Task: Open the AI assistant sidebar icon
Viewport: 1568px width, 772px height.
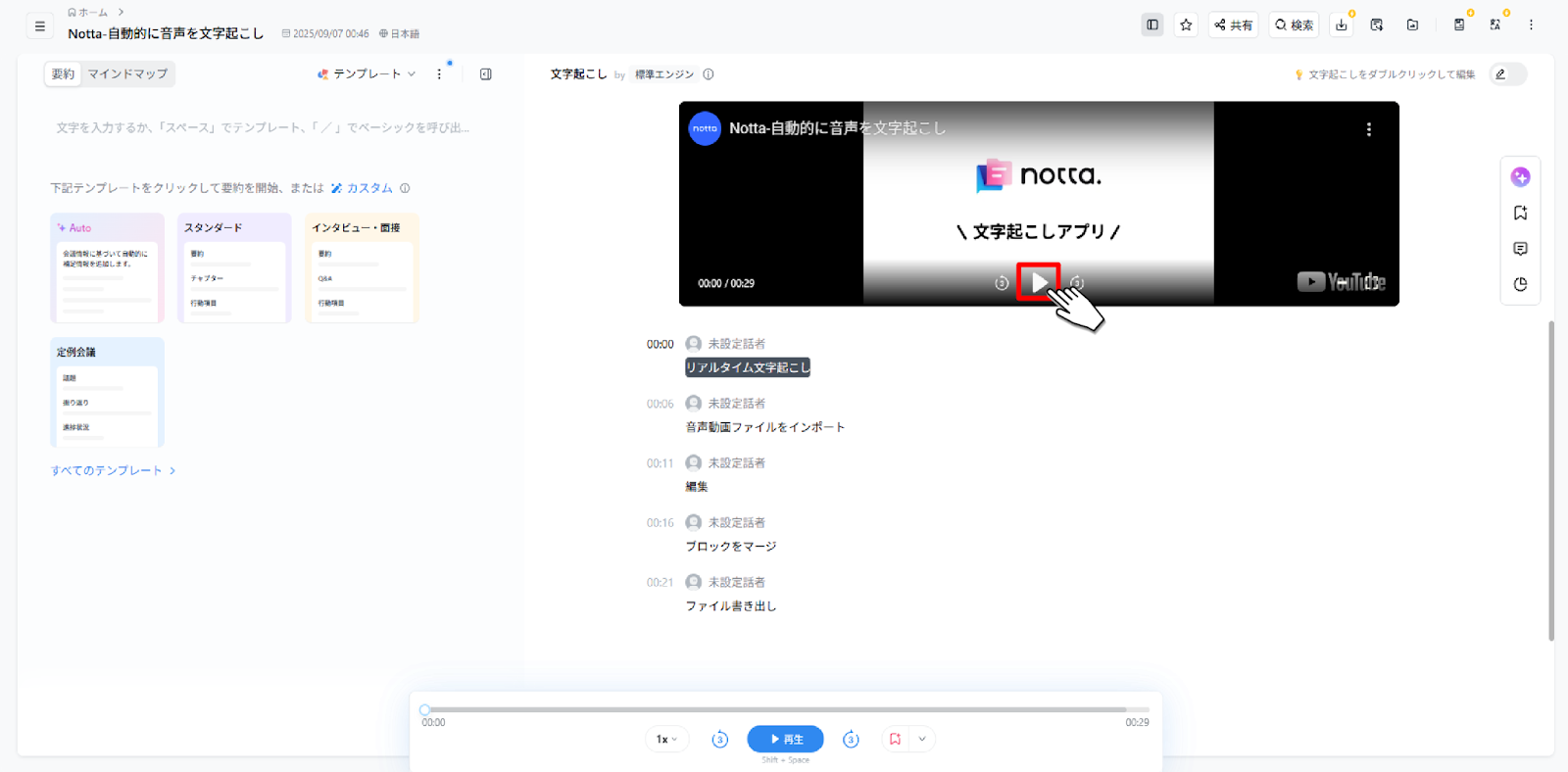Action: click(x=1520, y=176)
